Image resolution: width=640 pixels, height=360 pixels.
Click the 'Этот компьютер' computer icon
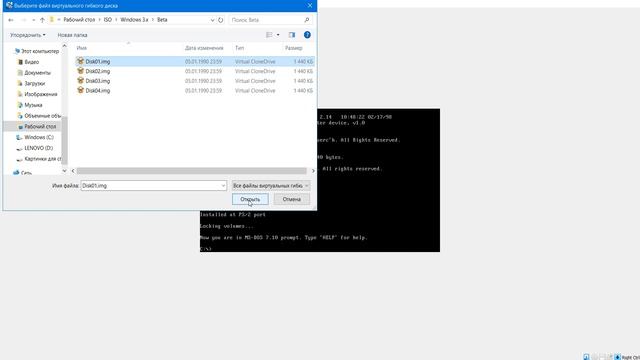click(x=17, y=51)
